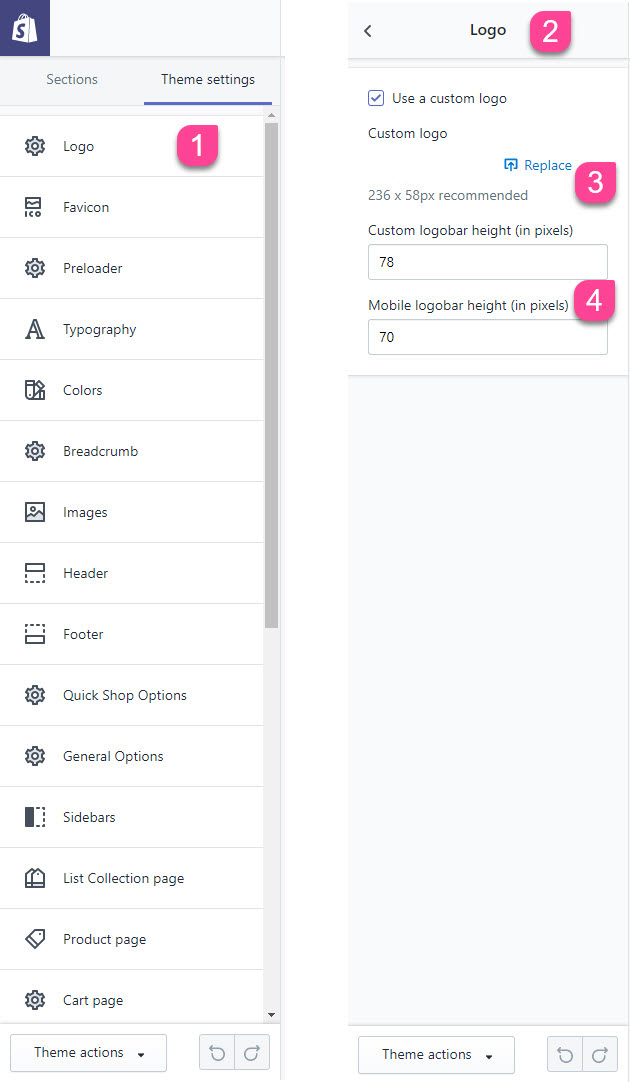
Task: Expand left Theme actions dropdown
Action: coord(89,1052)
